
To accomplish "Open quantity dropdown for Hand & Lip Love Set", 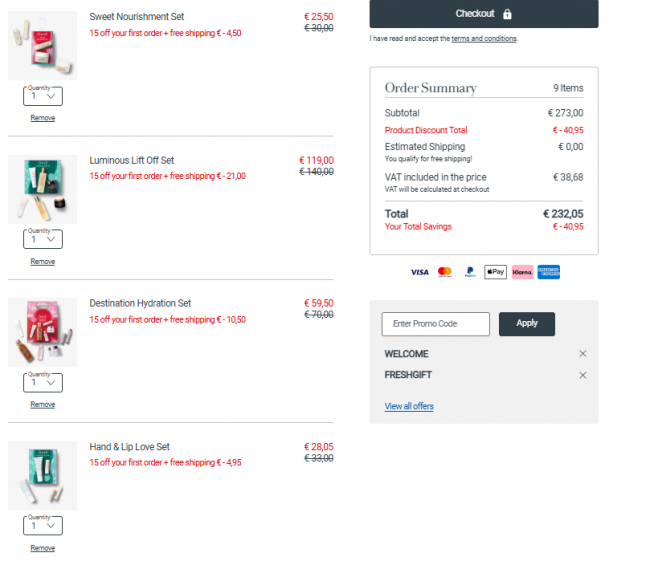I will click(x=42, y=525).
